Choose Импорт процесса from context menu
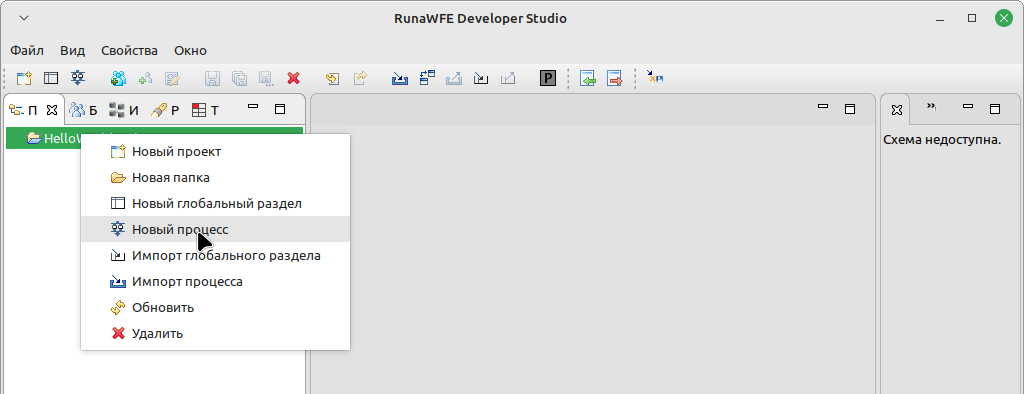Viewport: 1024px width, 394px height. point(216,282)
